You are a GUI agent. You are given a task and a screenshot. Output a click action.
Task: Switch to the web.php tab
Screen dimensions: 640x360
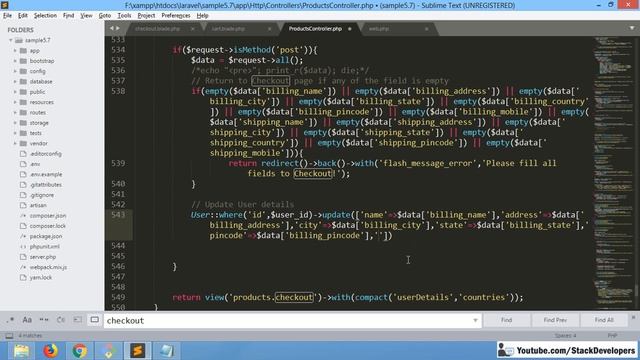click(379, 29)
